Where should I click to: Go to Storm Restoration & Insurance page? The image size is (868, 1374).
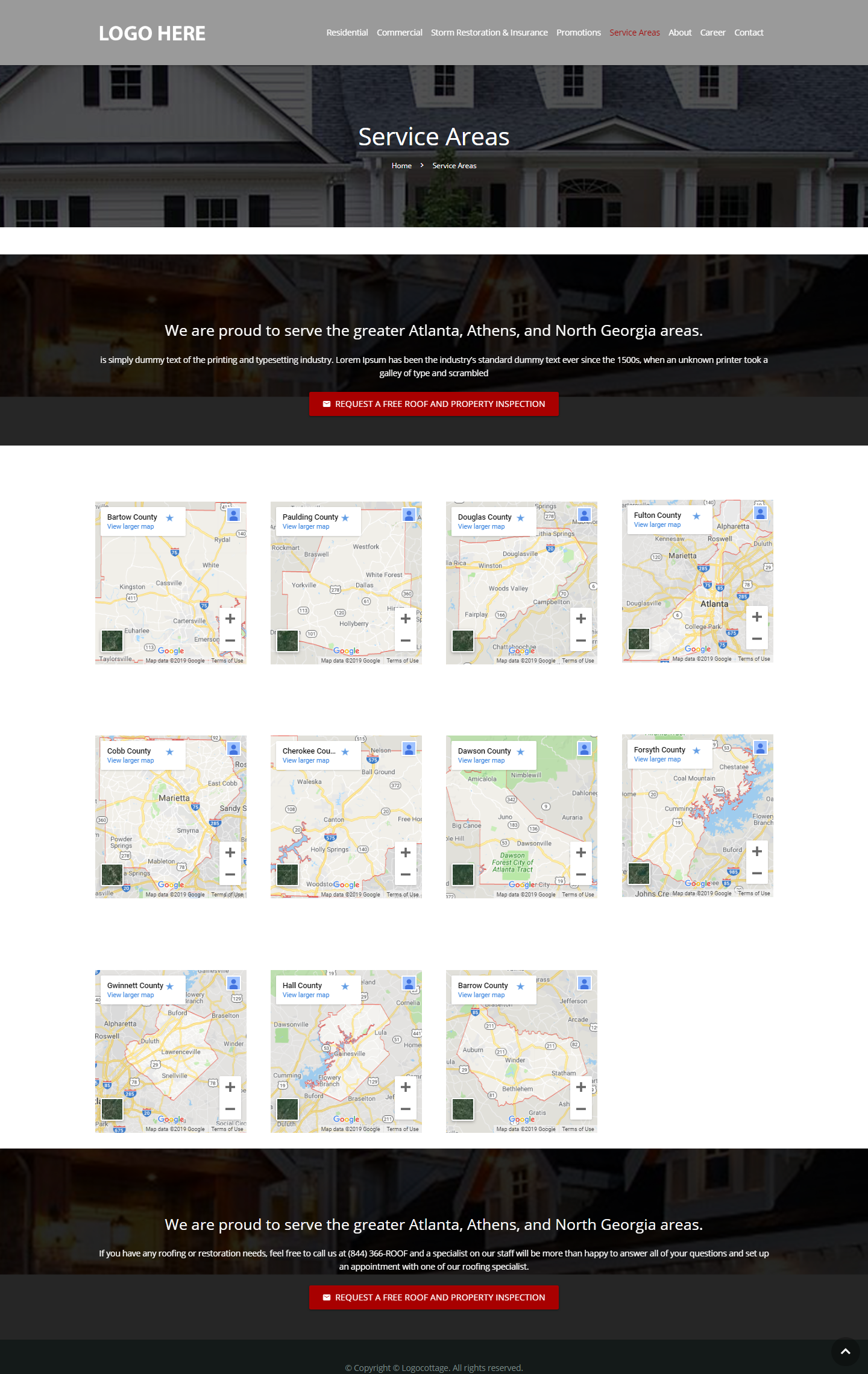click(489, 33)
